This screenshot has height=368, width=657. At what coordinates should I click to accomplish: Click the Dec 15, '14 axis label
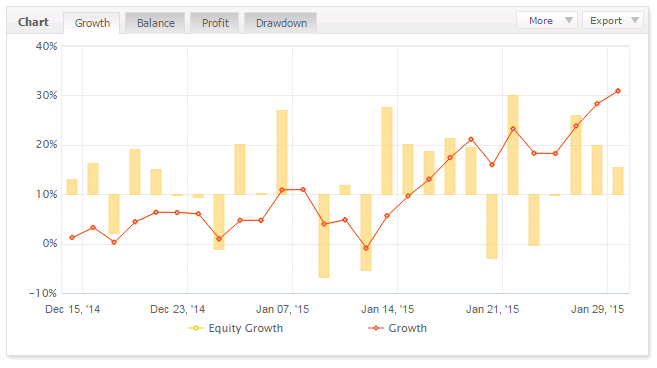tap(72, 309)
